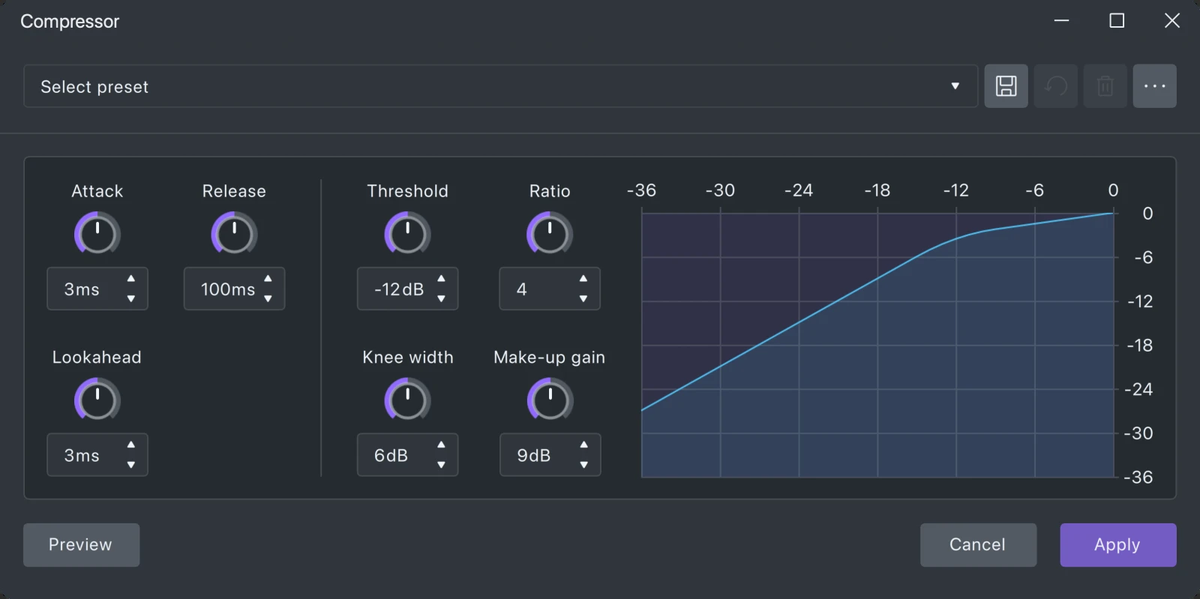This screenshot has width=1200, height=599.
Task: Increase Threshold value with up arrow
Action: click(x=441, y=279)
